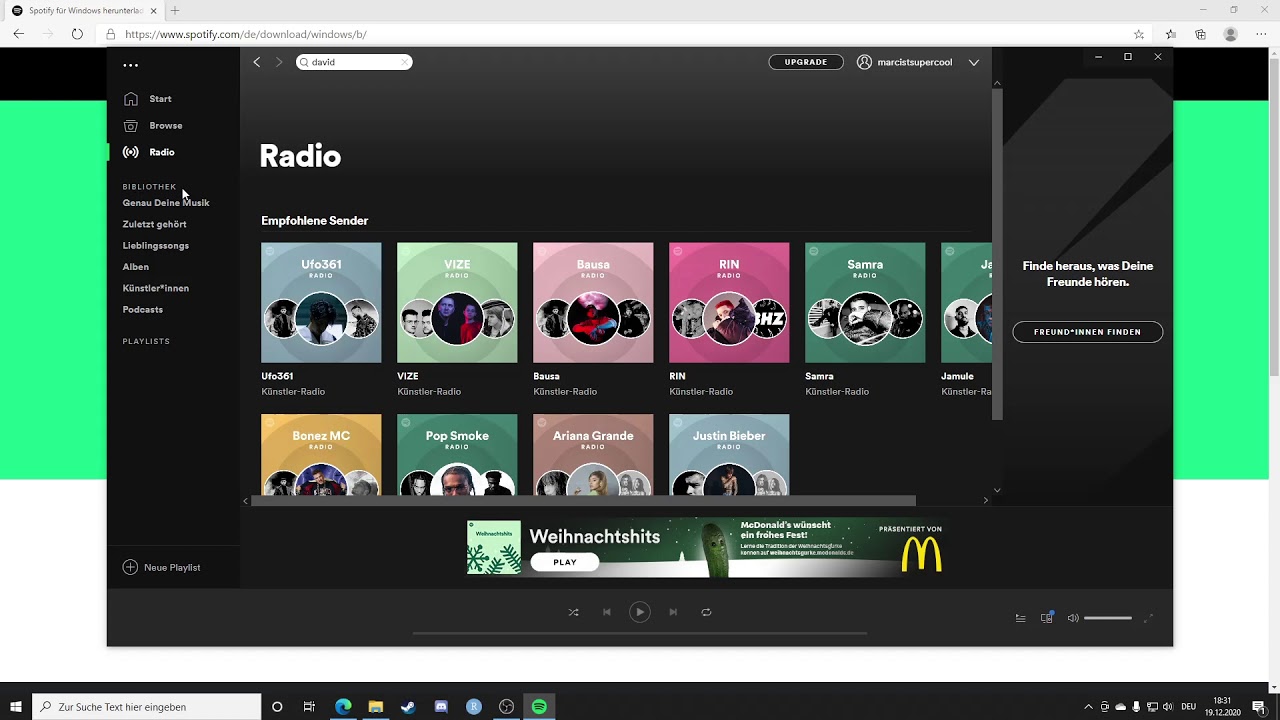Click the UPGRADE button

click(806, 62)
